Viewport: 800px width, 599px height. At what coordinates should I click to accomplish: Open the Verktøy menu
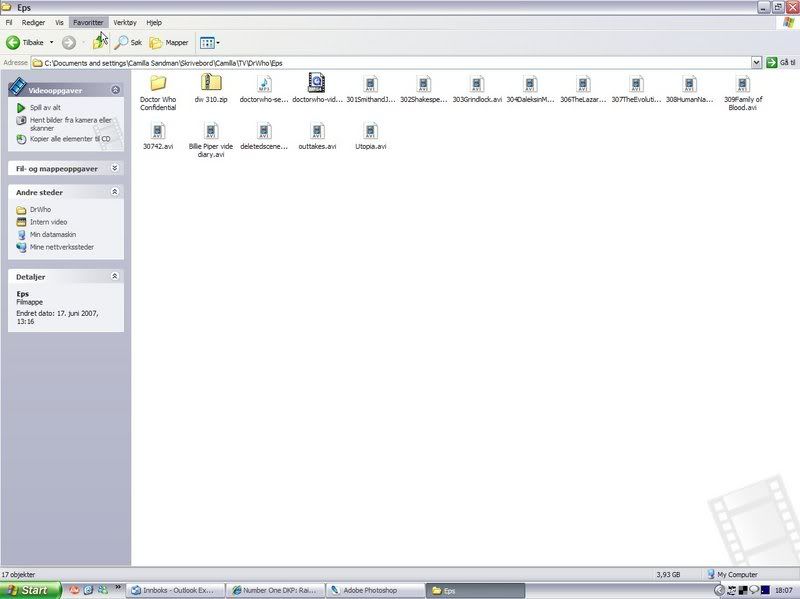(125, 22)
